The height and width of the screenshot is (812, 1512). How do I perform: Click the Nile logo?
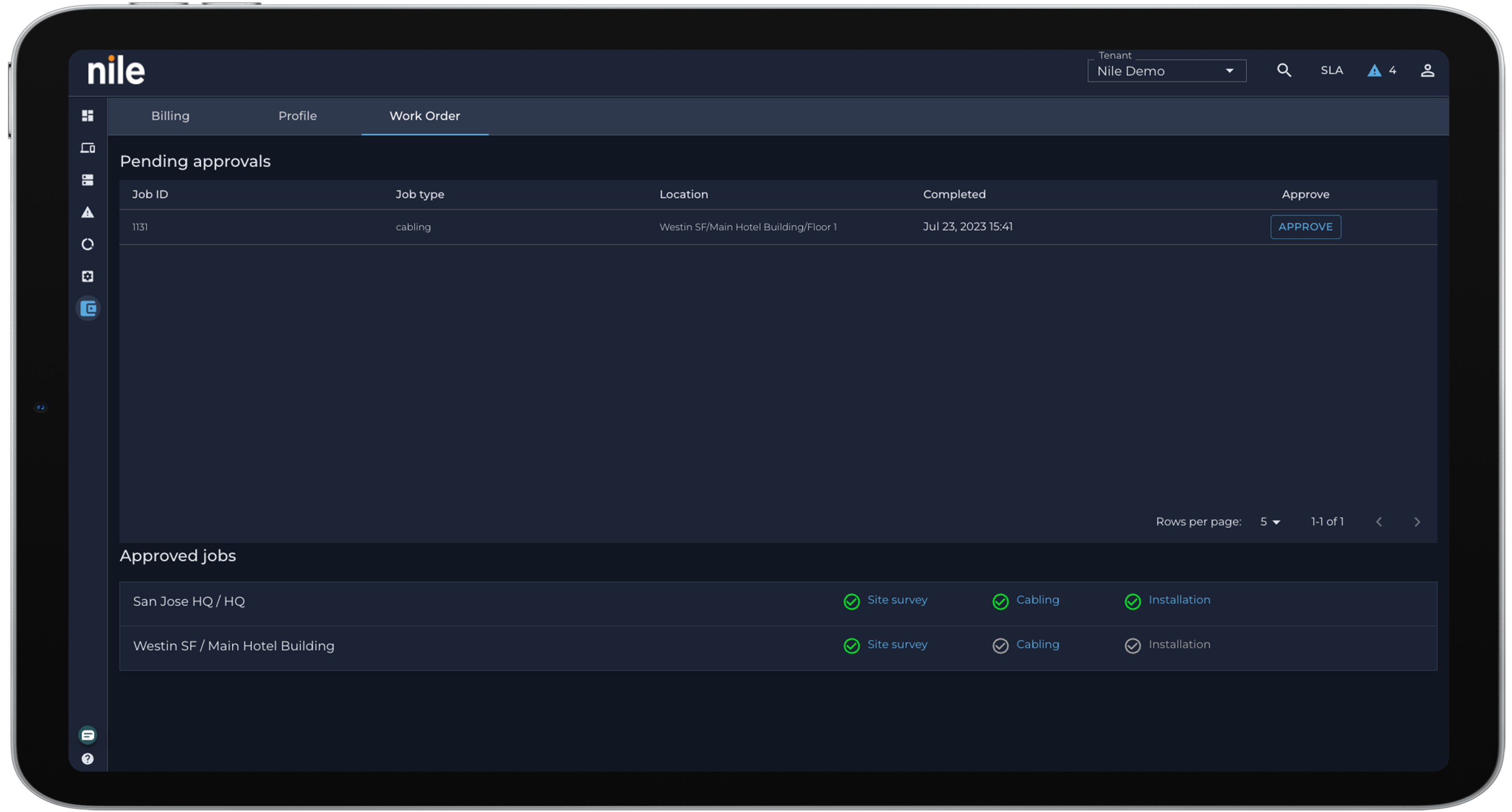(116, 71)
